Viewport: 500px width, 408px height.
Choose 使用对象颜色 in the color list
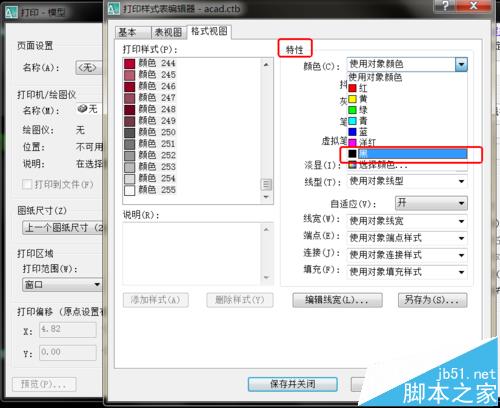[x=407, y=77]
